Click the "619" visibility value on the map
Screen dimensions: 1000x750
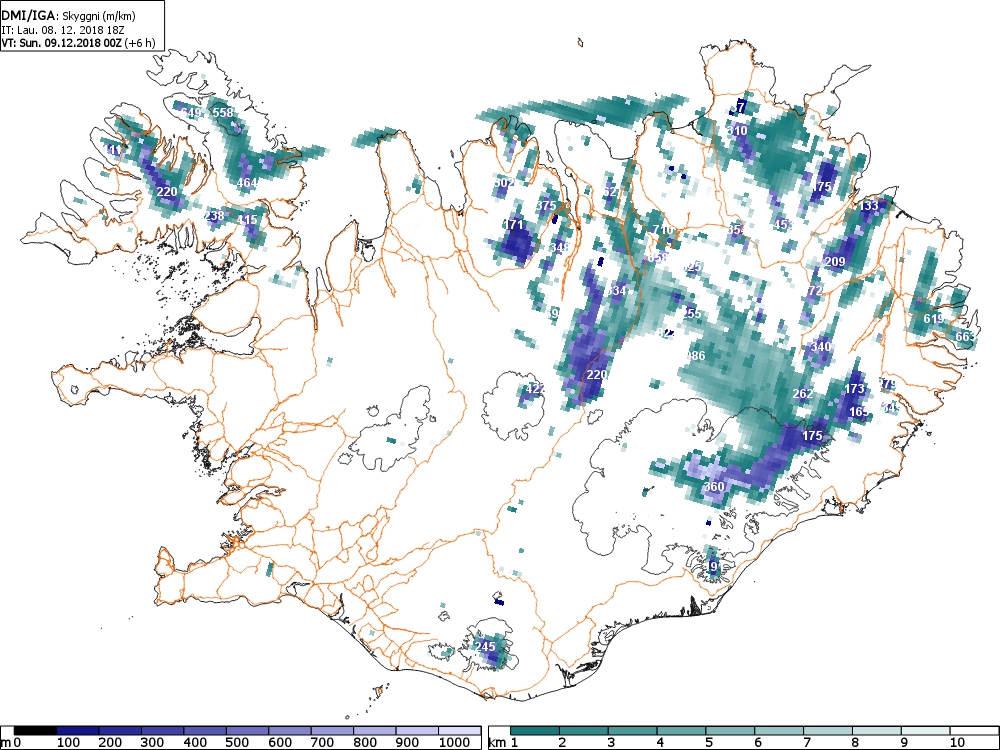click(x=933, y=319)
